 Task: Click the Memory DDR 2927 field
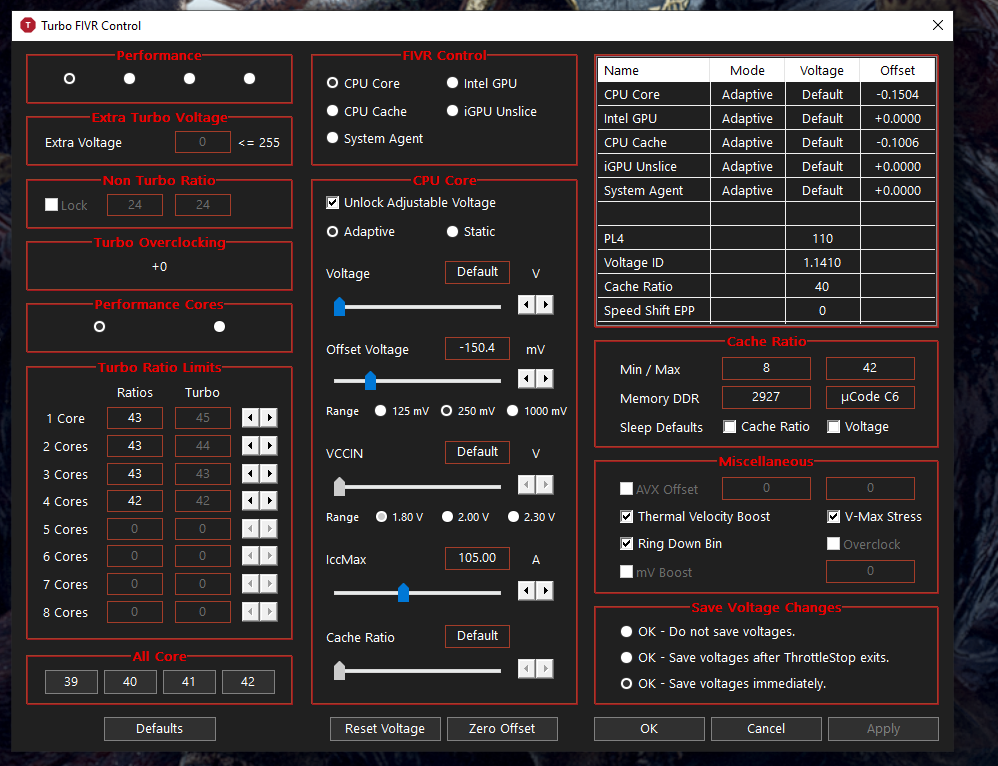point(766,397)
